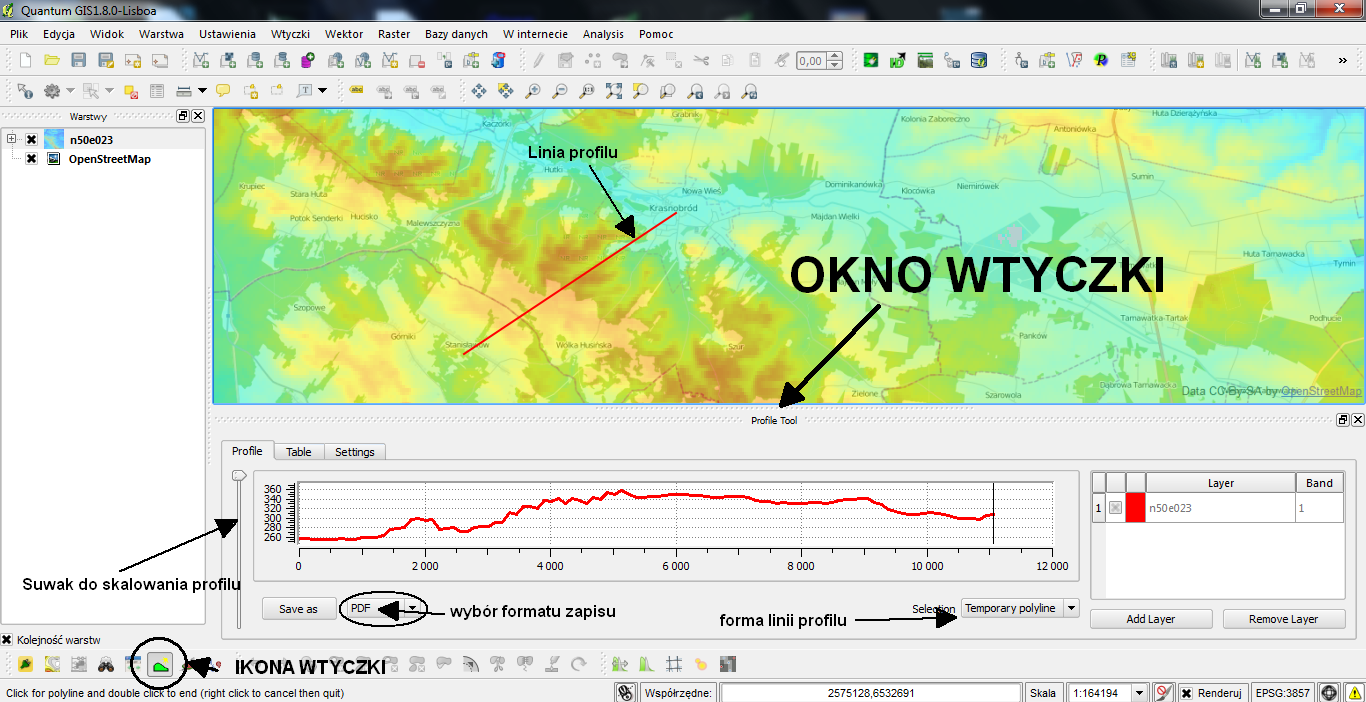Open the Raster menu

[x=394, y=34]
